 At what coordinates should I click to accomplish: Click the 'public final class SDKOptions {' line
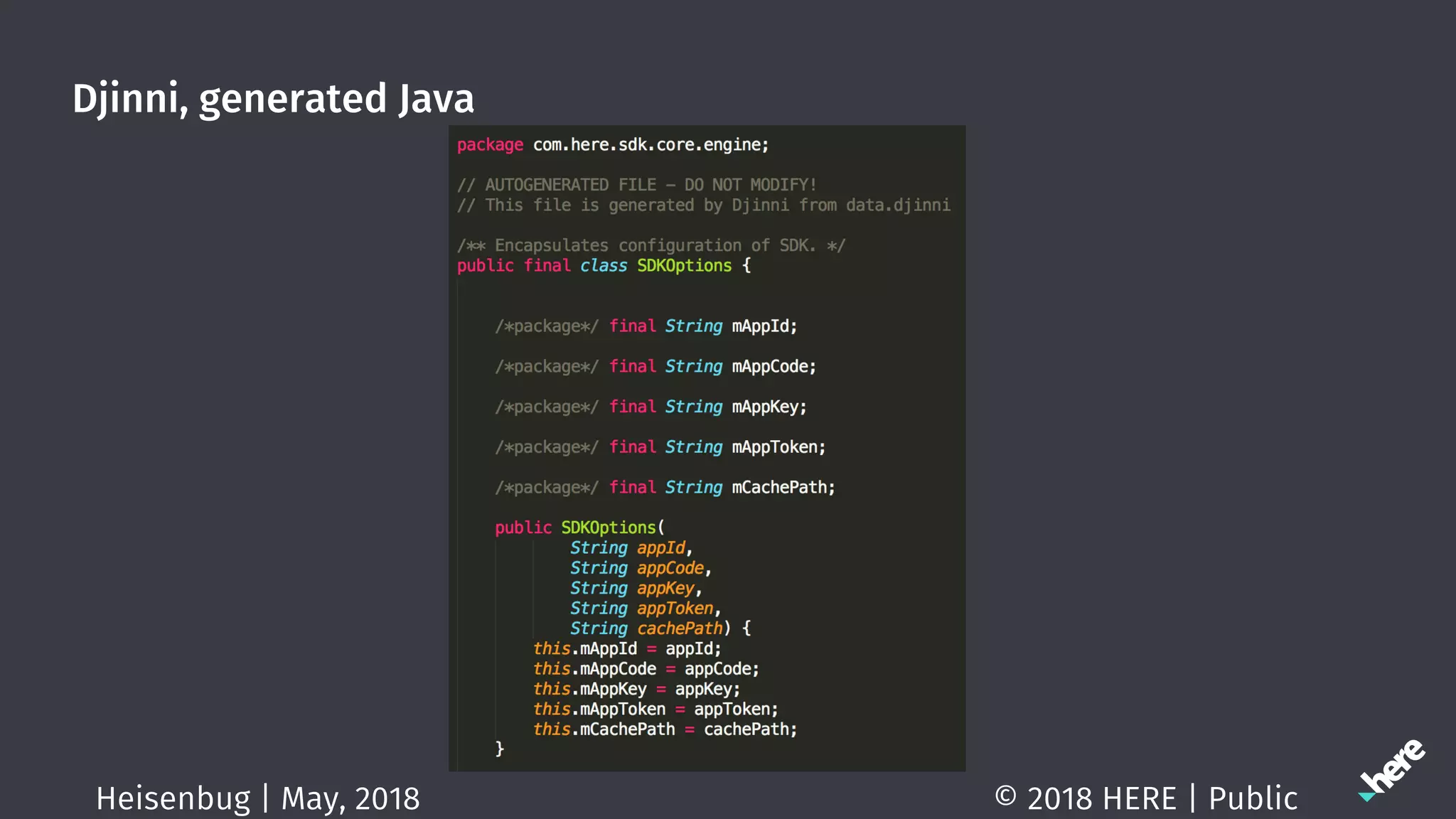[604, 266]
